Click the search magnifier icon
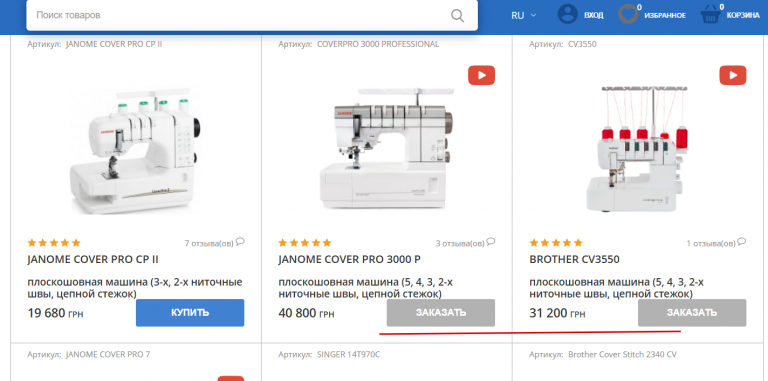 pyautogui.click(x=457, y=15)
